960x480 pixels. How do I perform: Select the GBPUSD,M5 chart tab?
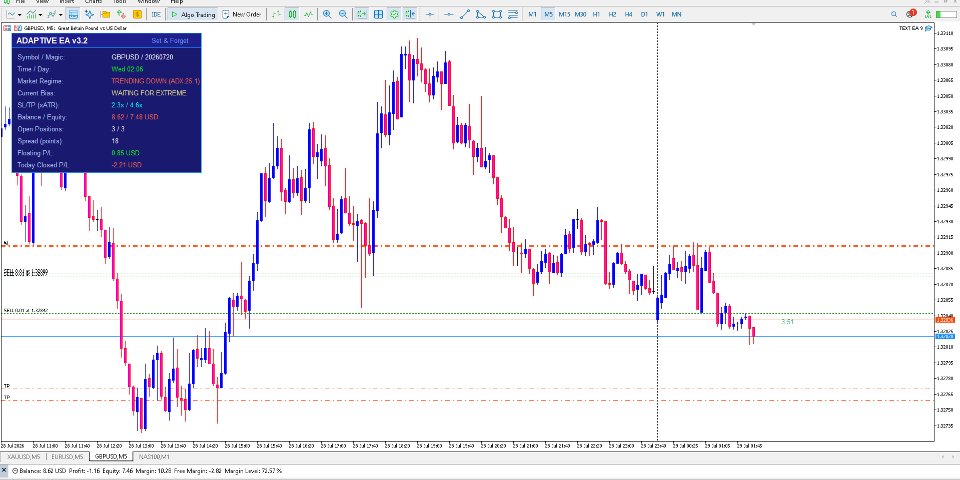(x=110, y=457)
